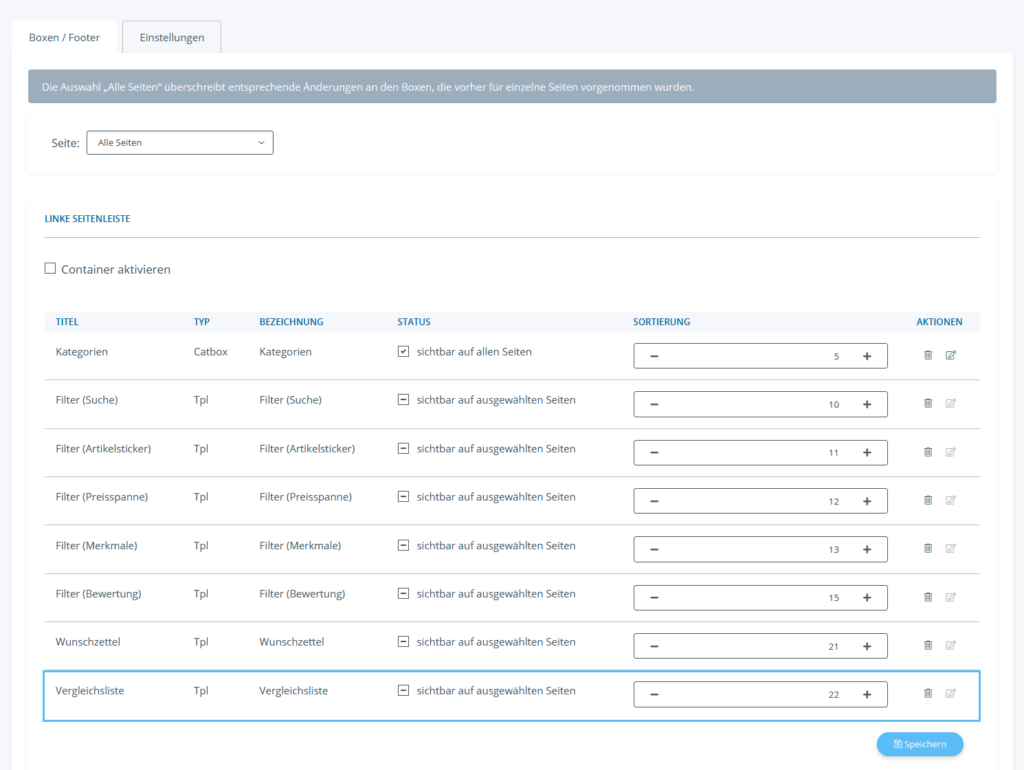Image resolution: width=1024 pixels, height=770 pixels.
Task: Delete the Wunschzettel box
Action: [x=928, y=645]
